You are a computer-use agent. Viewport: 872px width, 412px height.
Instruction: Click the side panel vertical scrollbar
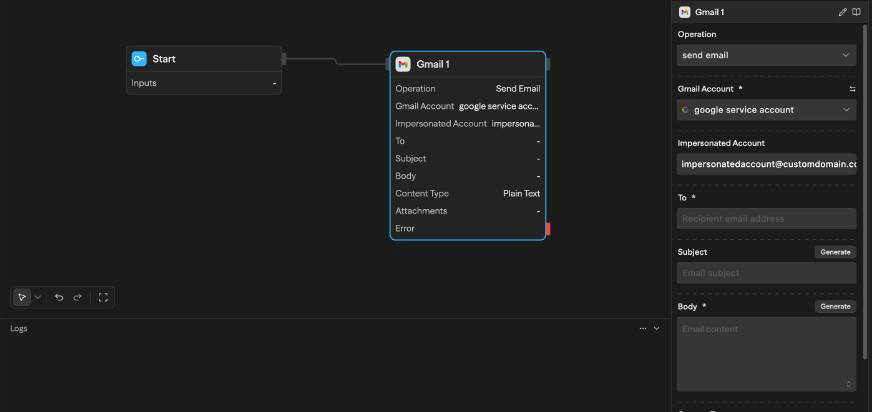coord(865,192)
